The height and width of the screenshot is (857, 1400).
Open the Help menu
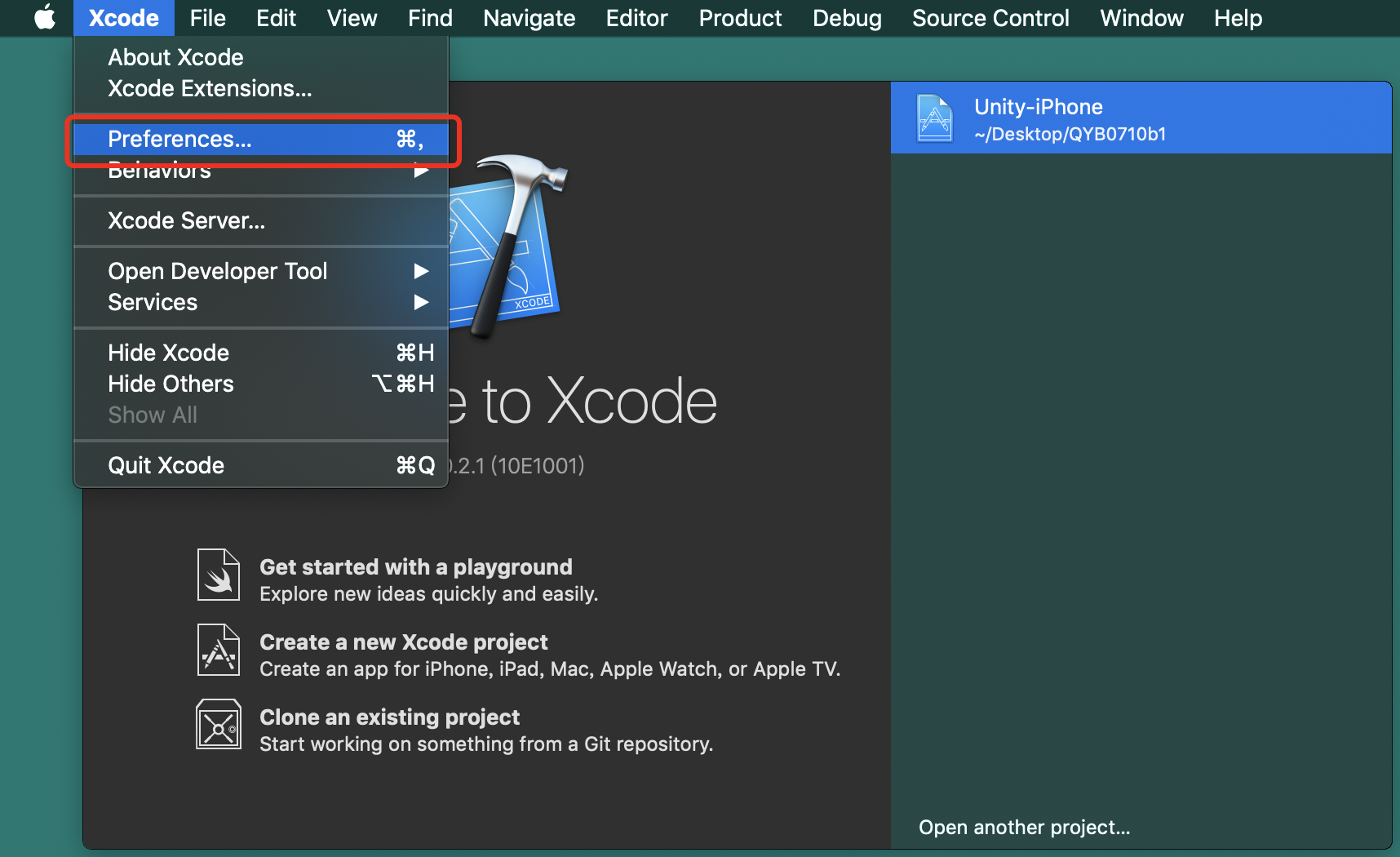[1238, 18]
